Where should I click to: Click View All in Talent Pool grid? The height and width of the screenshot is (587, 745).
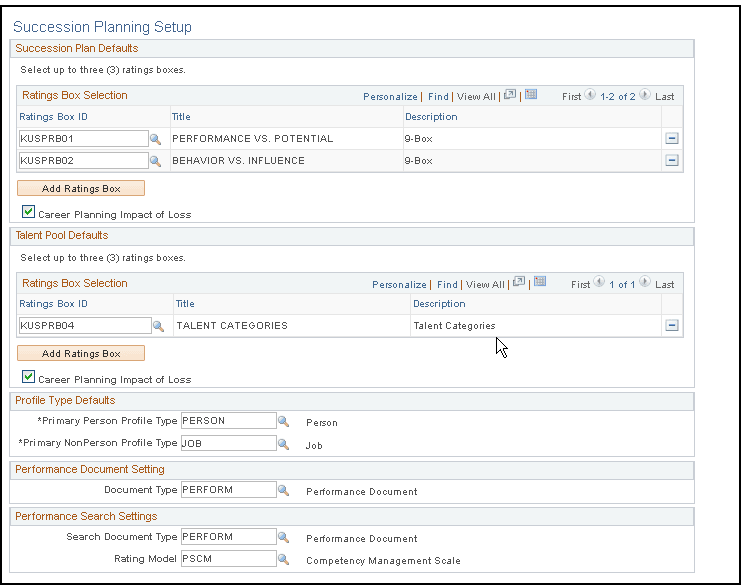[x=485, y=284]
